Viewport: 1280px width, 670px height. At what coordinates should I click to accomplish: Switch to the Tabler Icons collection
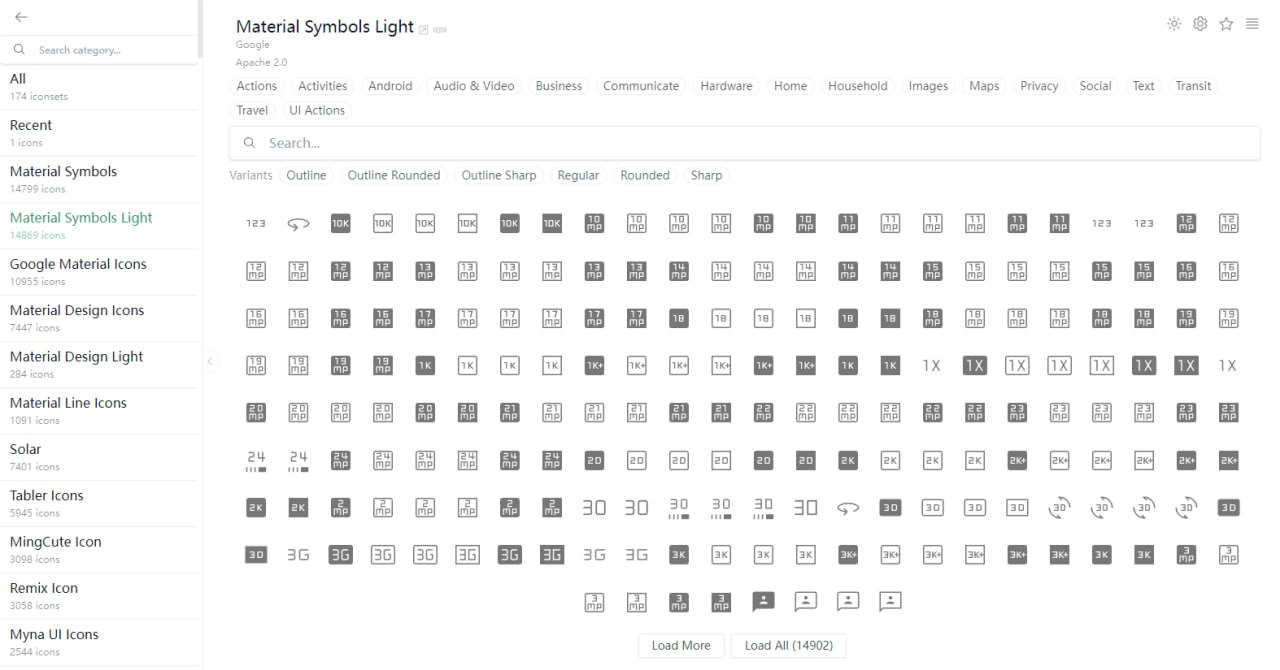point(60,495)
